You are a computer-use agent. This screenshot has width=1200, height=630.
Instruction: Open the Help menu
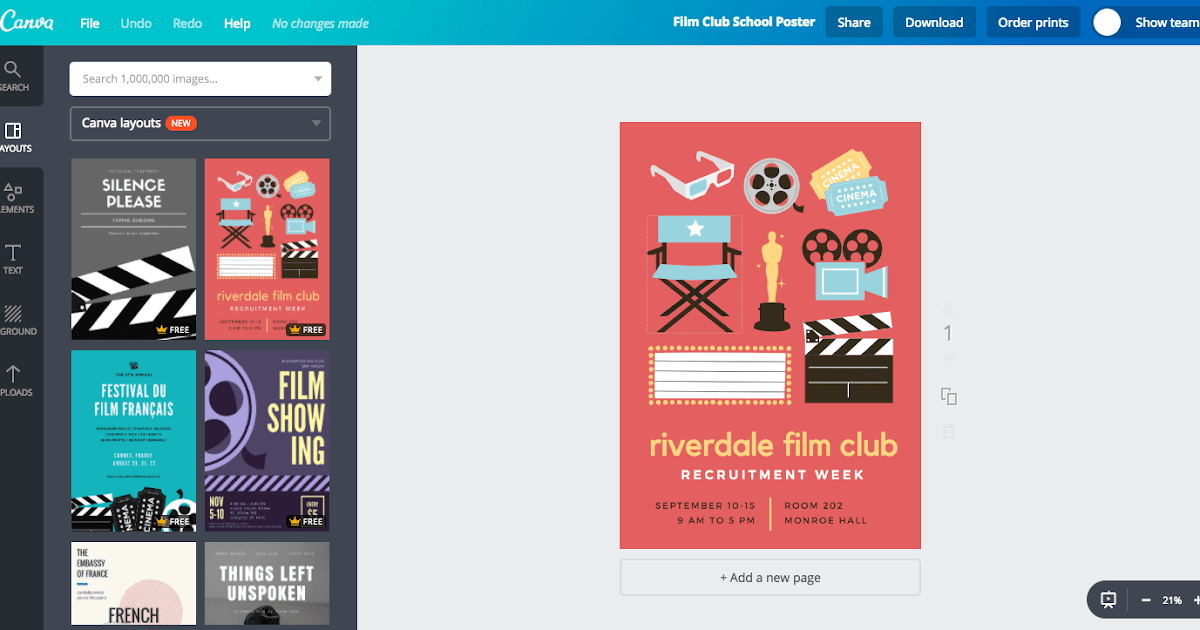pos(237,23)
